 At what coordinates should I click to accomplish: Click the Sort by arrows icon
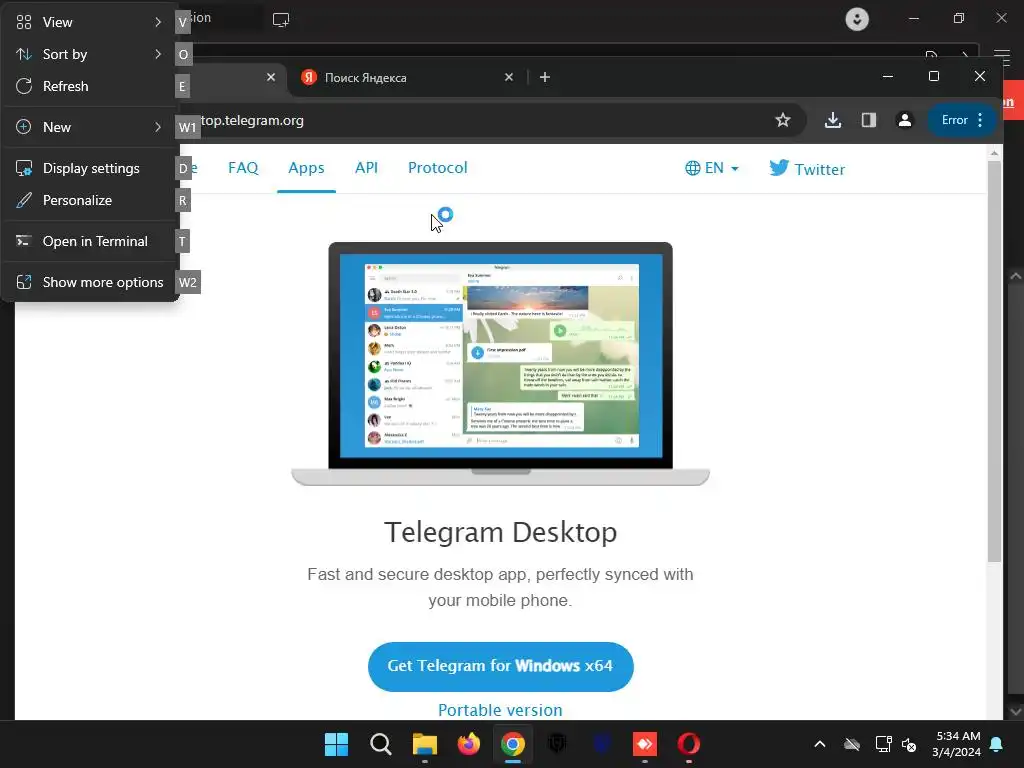24,54
